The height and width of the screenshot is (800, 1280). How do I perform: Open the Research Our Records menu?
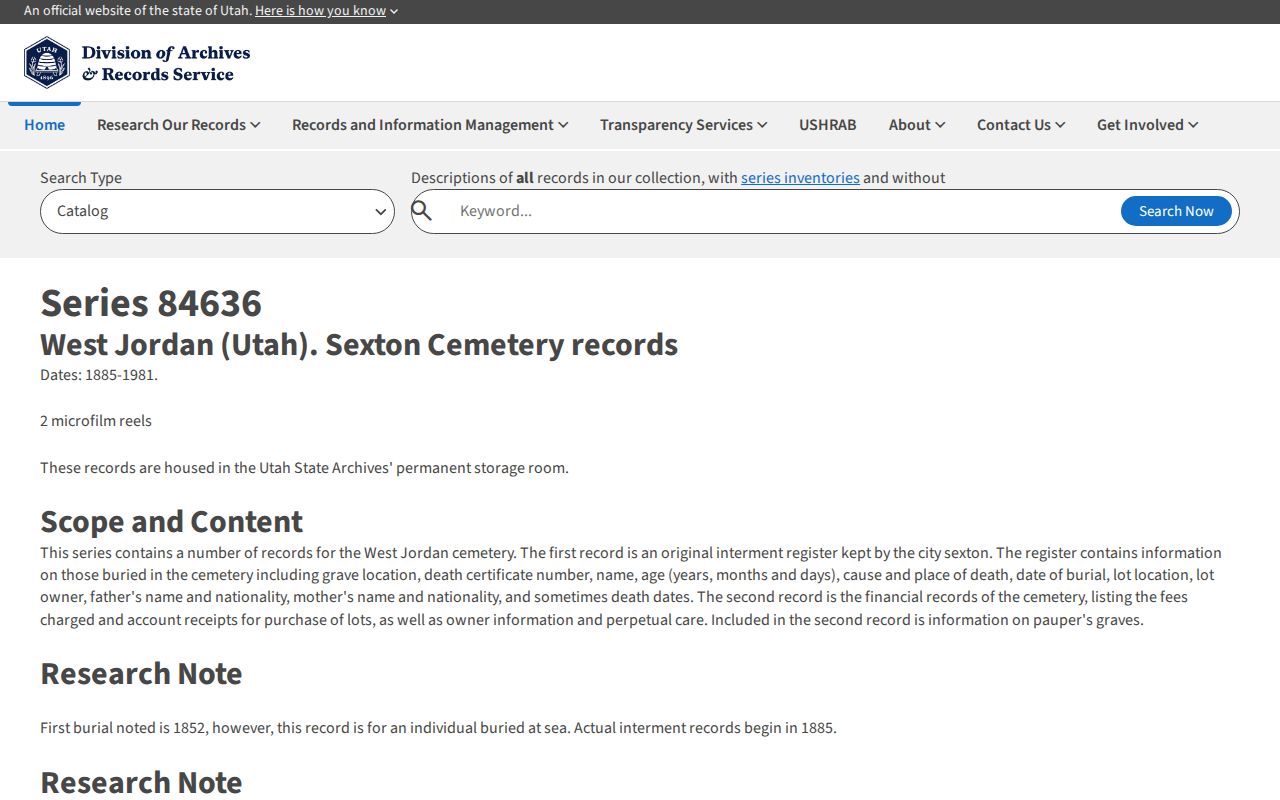[179, 125]
